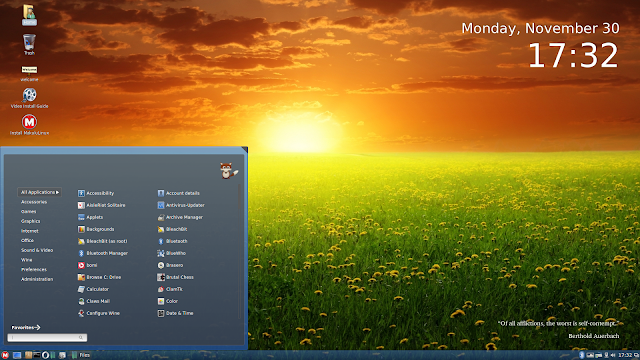
Task: Select the Office category
Action: [x=27, y=240]
